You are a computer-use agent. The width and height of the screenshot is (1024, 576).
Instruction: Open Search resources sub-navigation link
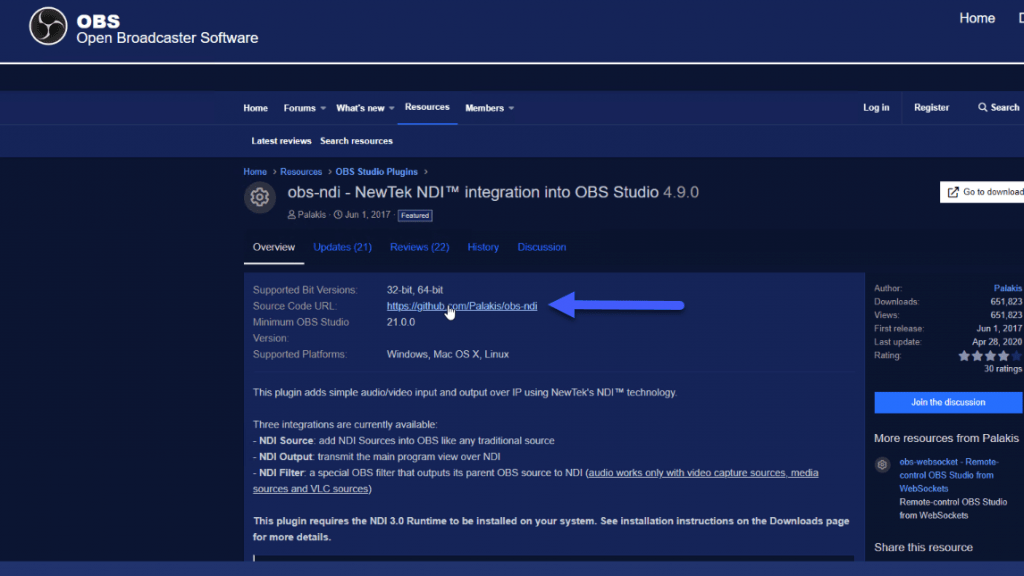click(356, 140)
